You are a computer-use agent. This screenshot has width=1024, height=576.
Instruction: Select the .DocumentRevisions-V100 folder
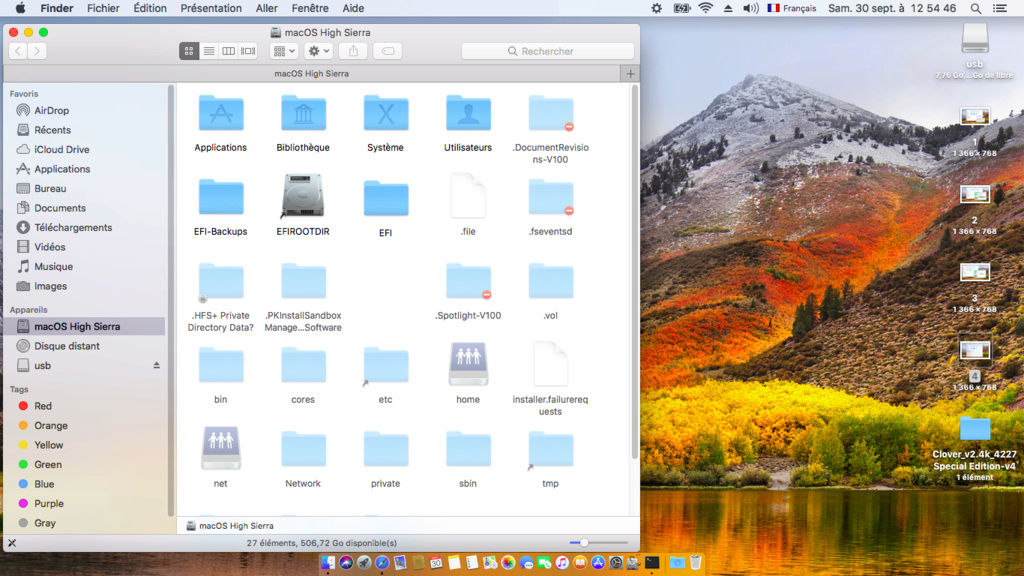point(551,114)
